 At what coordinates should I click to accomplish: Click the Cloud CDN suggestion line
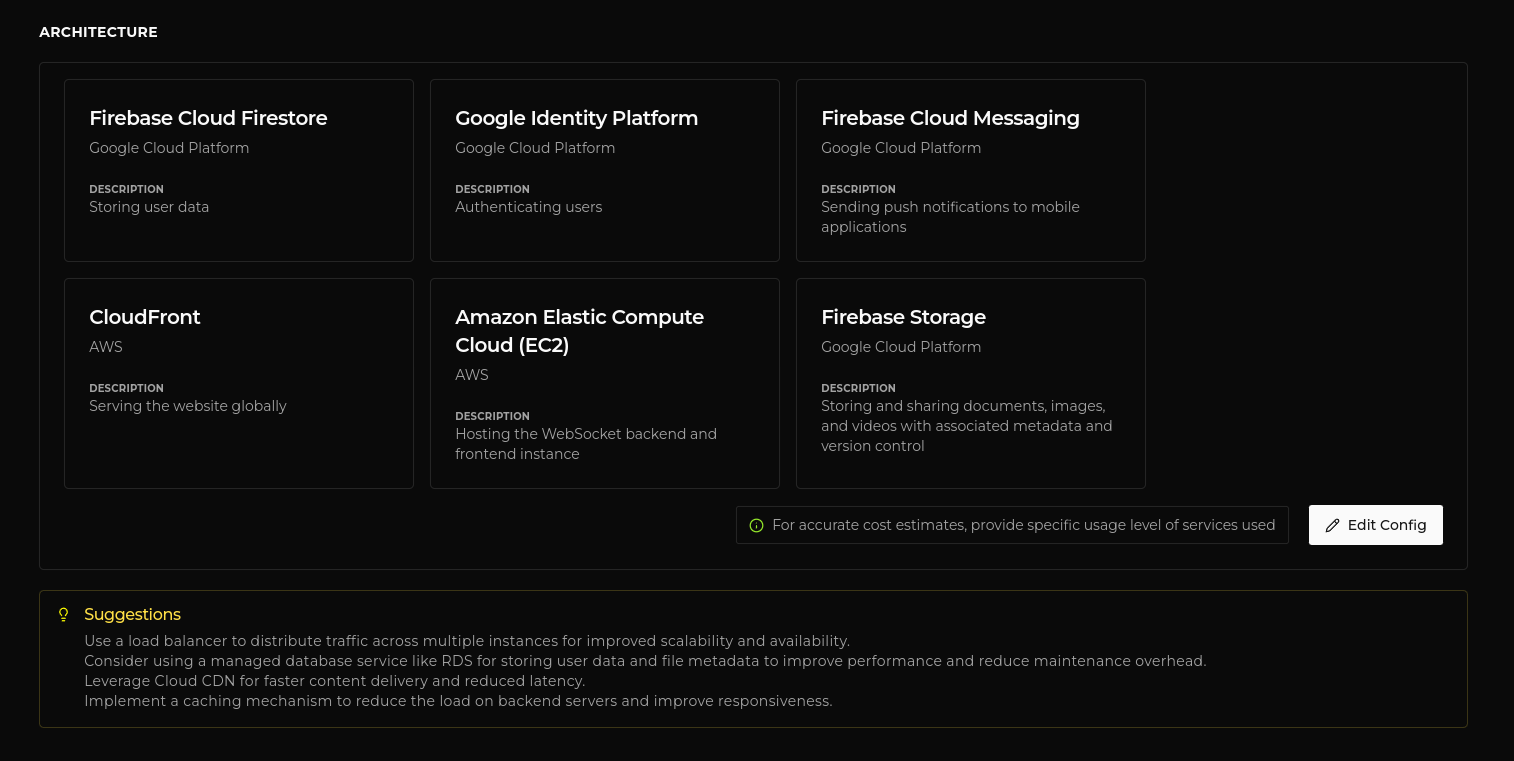point(334,681)
